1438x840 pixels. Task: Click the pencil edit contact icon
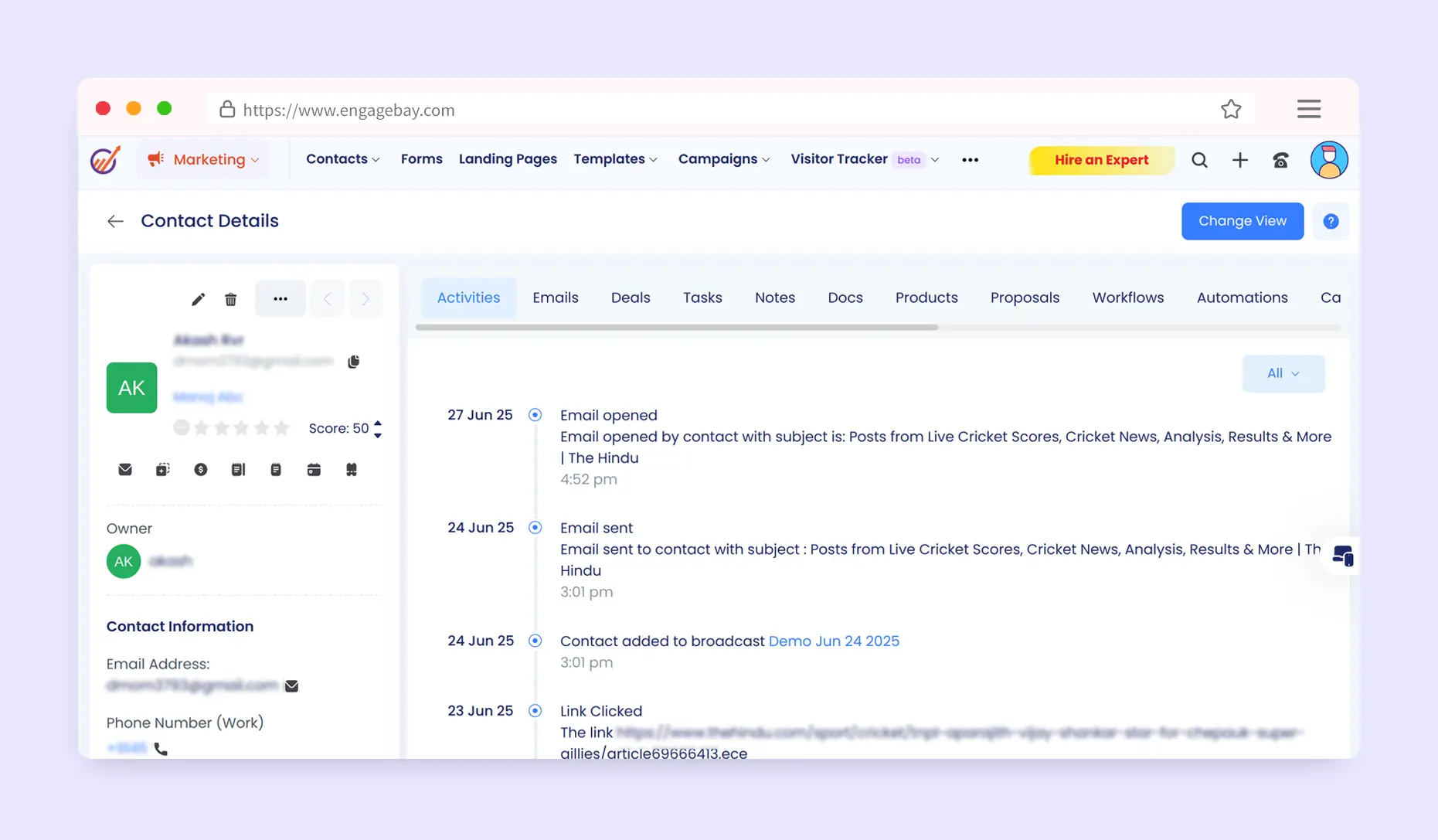(x=198, y=299)
